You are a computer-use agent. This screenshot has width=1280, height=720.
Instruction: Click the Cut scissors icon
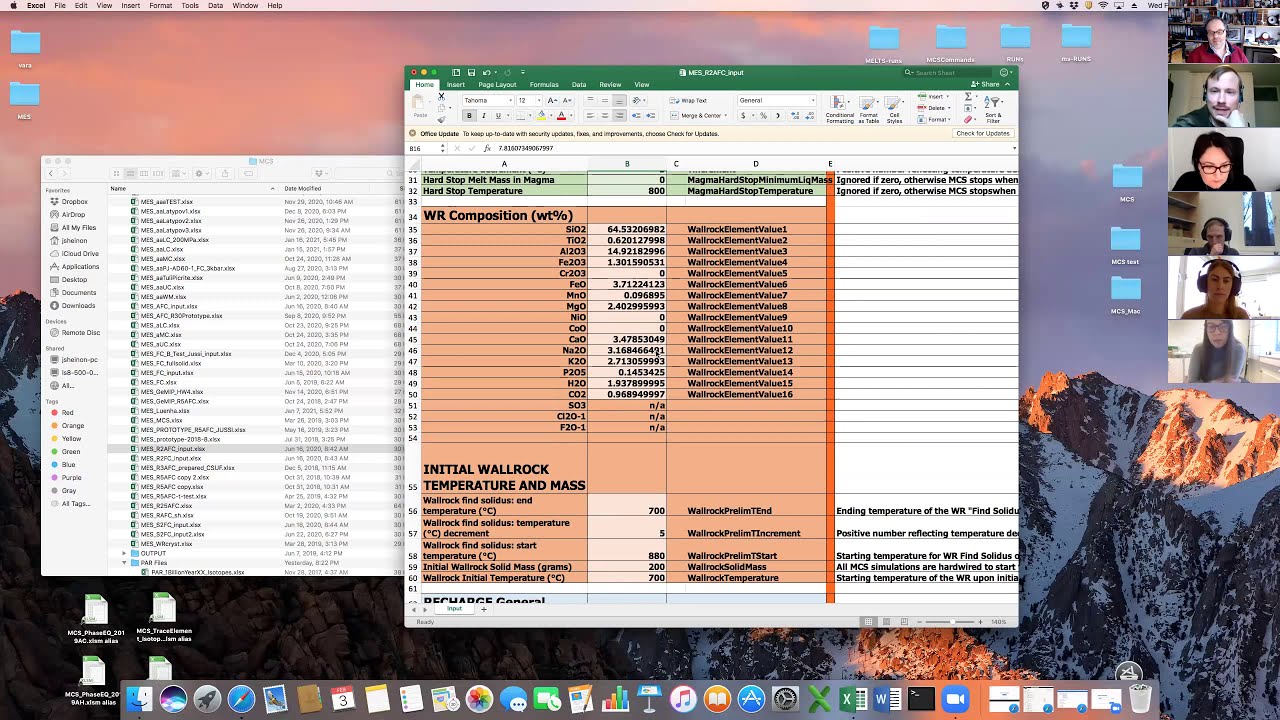click(x=441, y=98)
